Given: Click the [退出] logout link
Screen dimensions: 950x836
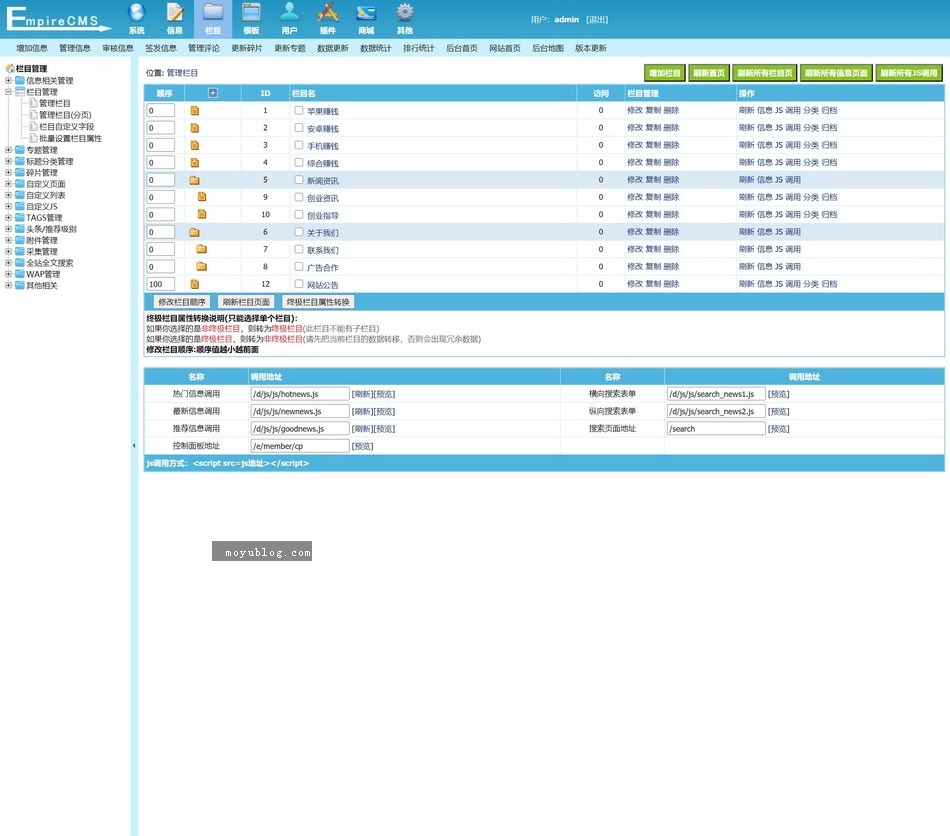Looking at the screenshot, I should coord(596,19).
